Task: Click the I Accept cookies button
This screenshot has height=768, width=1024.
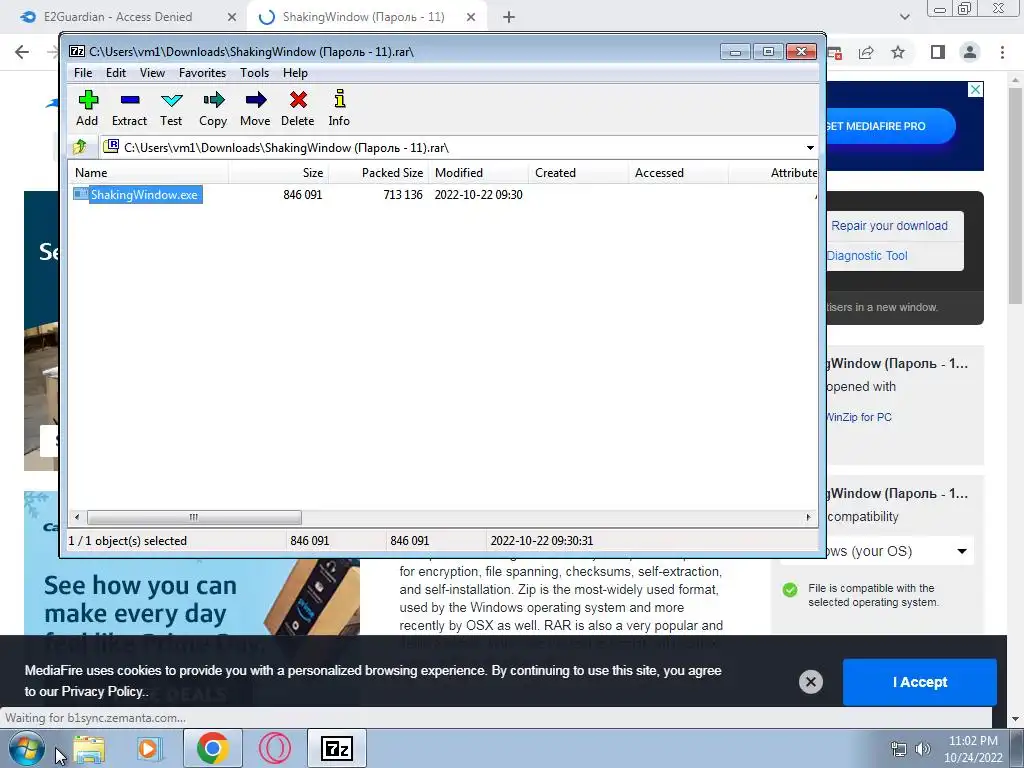Action: tap(920, 682)
